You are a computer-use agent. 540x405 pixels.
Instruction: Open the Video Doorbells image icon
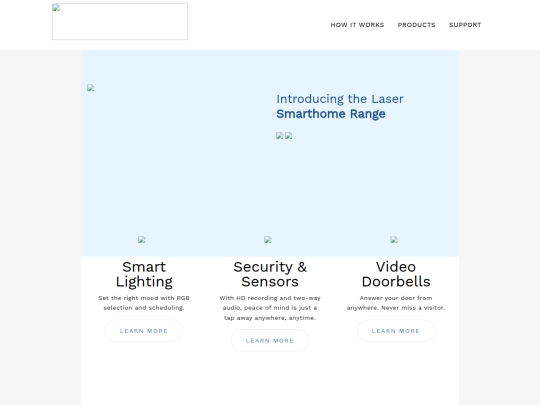(x=394, y=240)
